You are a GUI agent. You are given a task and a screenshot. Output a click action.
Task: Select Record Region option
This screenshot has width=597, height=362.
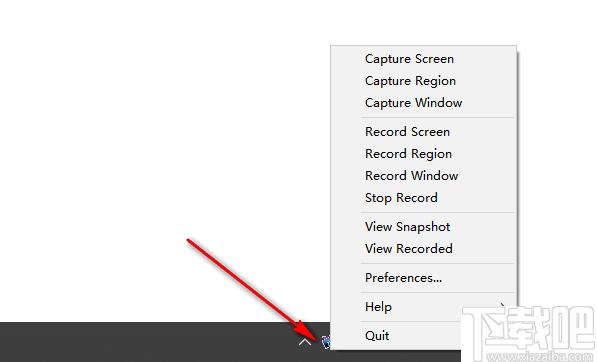tap(423, 154)
